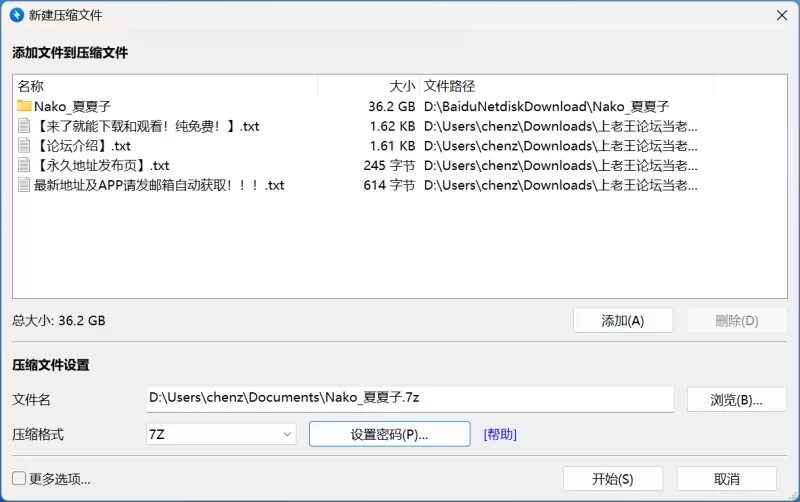Sort the list by the 大小 column header
Viewport: 800px width, 502px height.
pos(368,86)
